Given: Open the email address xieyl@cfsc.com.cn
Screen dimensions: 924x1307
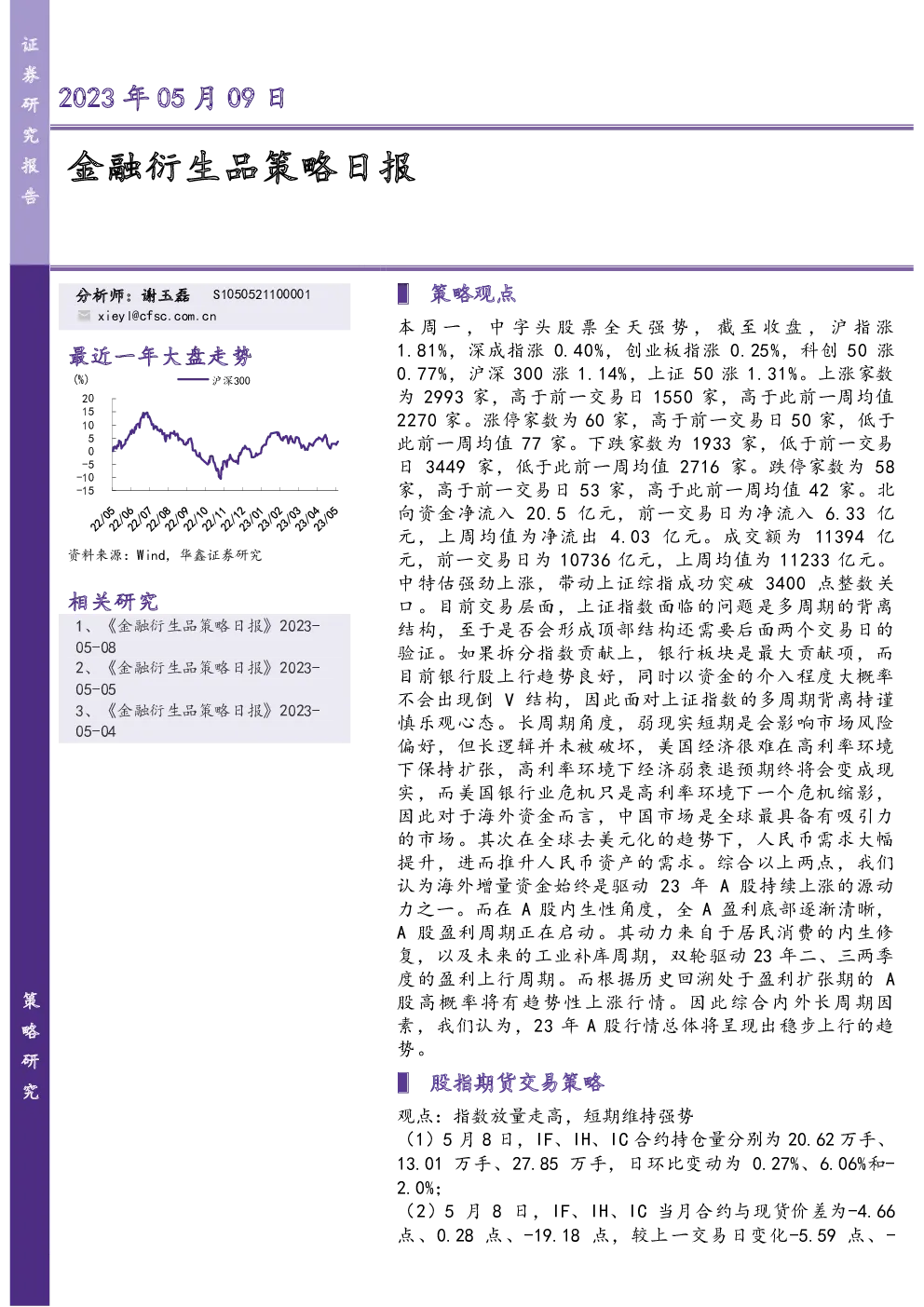Looking at the screenshot, I should pyautogui.click(x=156, y=317).
